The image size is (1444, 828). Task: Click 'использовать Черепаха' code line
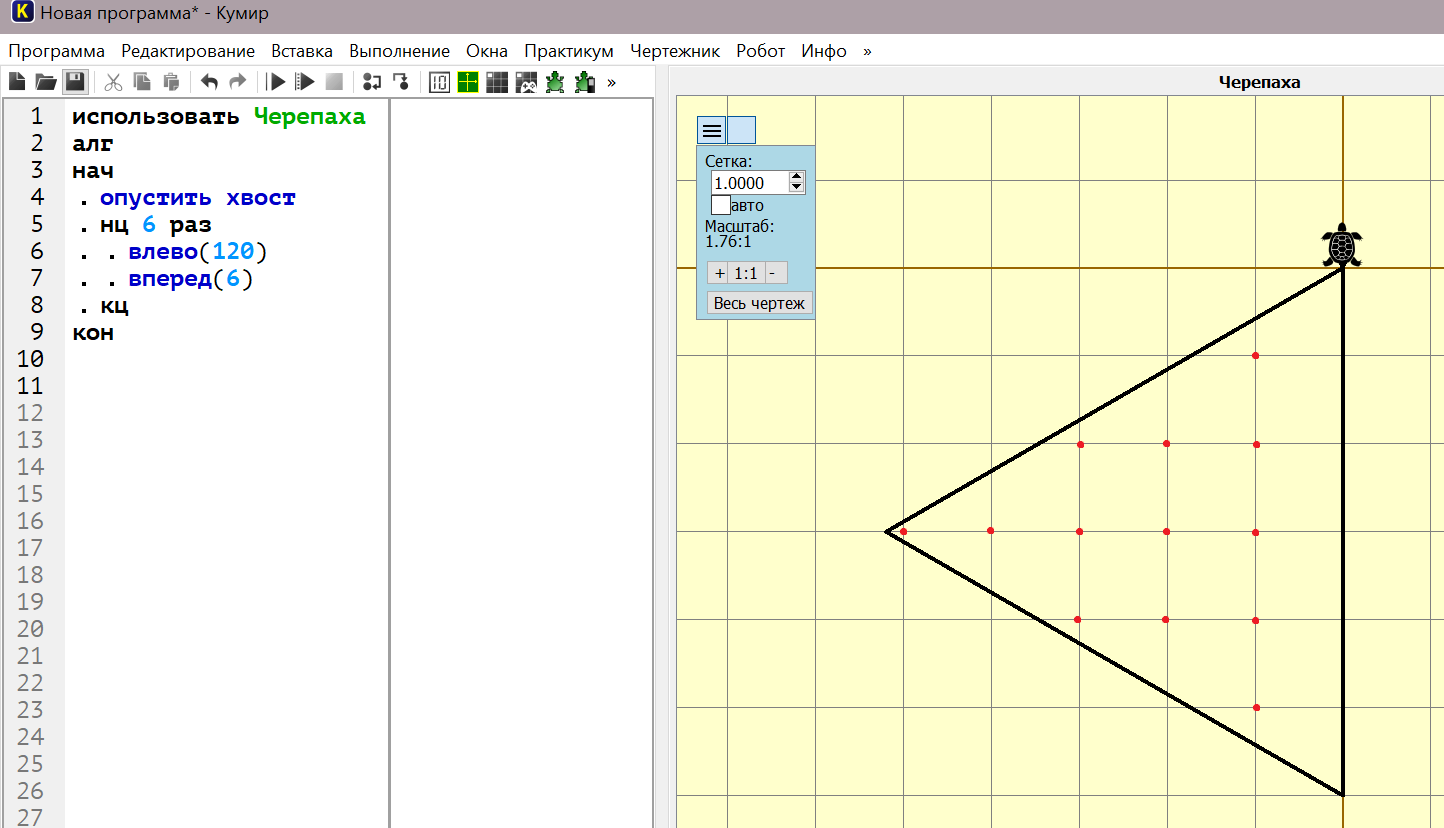point(219,116)
